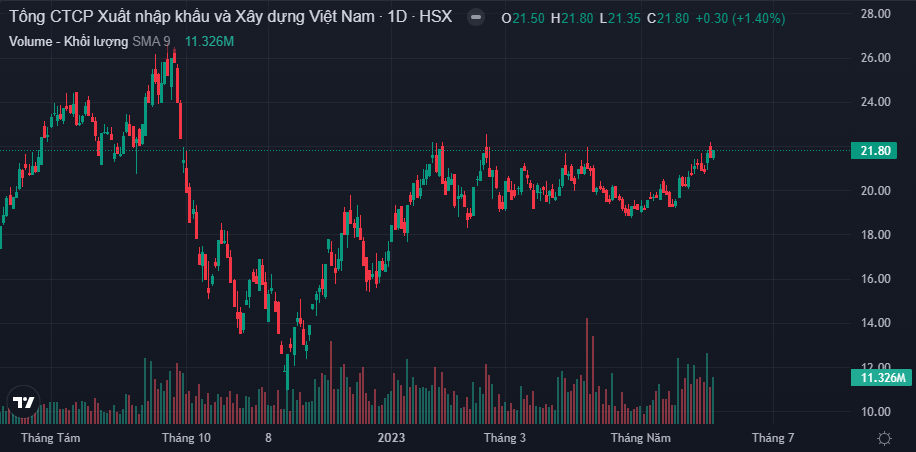Click the 18.00 price axis label
Screen dimensions: 916x452
point(876,235)
